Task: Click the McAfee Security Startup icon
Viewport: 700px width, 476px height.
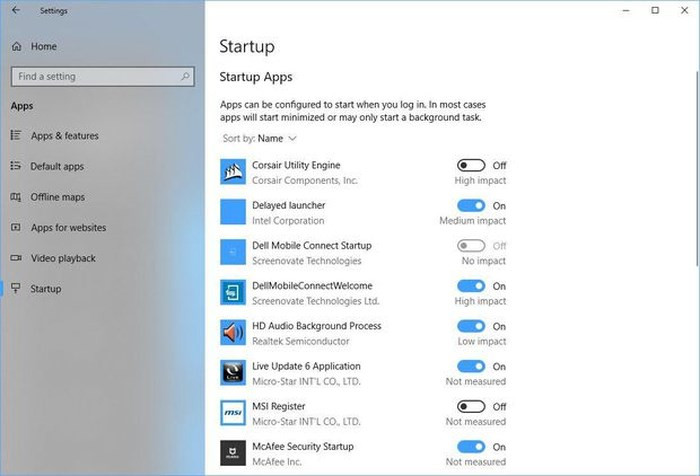Action: point(232,453)
